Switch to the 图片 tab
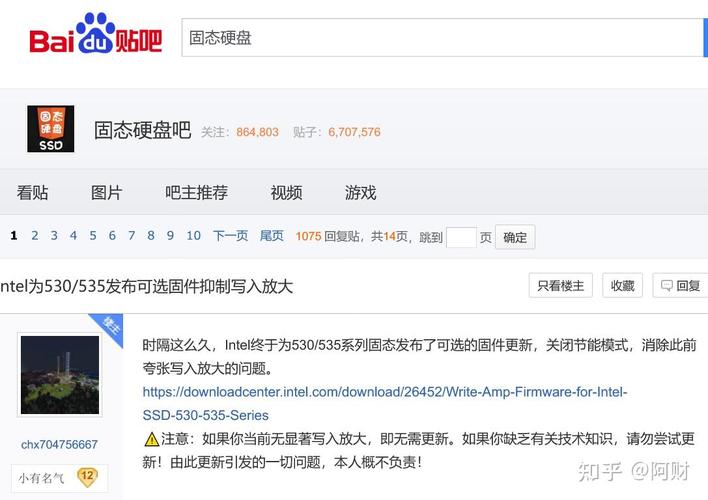This screenshot has height=500, width=708. 107,193
